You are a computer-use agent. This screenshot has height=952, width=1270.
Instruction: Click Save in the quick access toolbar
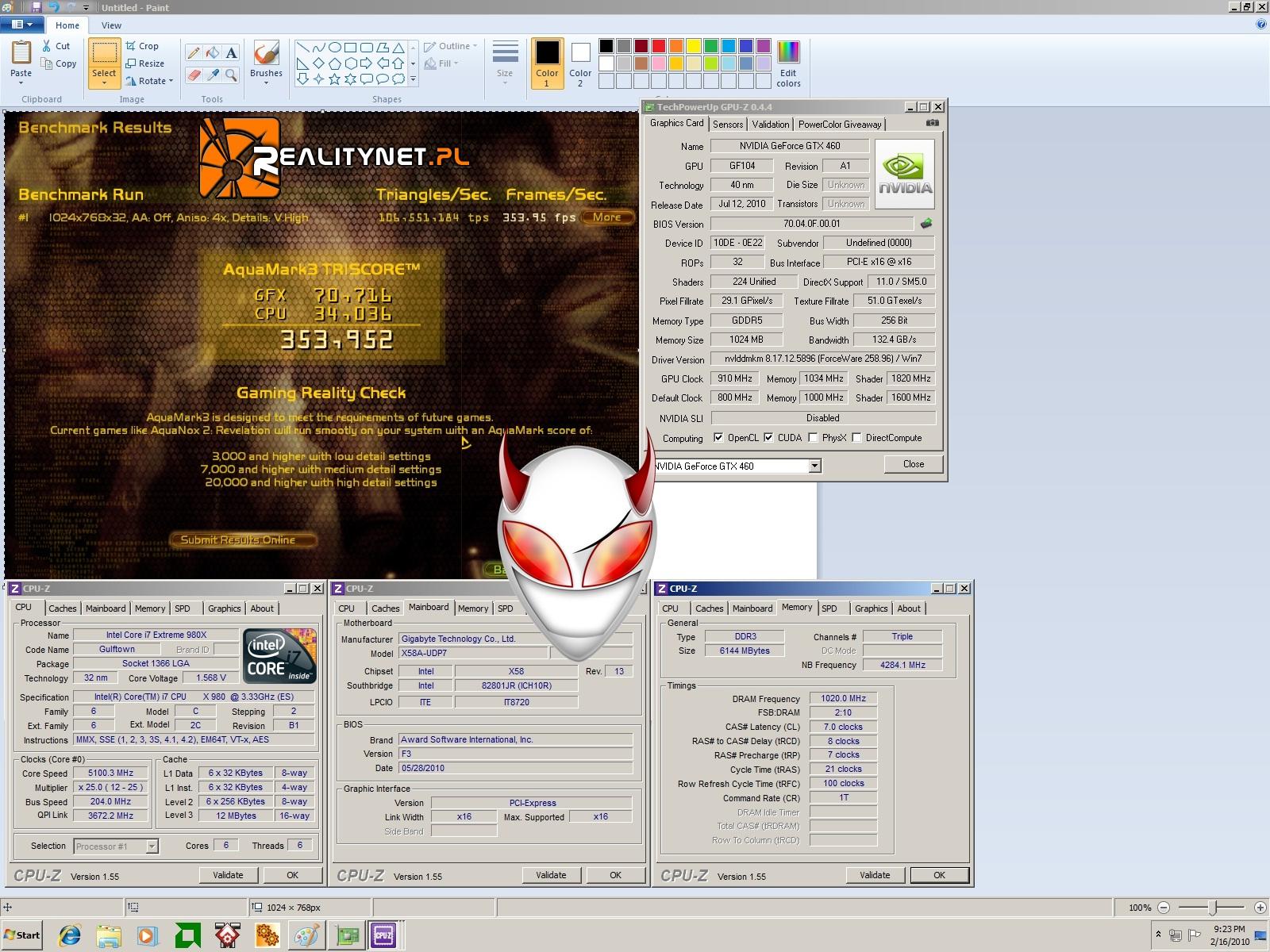pos(37,7)
